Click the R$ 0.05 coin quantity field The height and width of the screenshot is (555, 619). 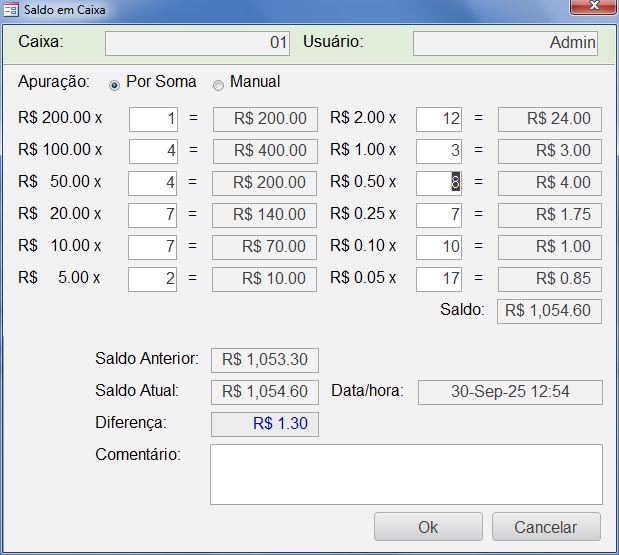coord(439,279)
